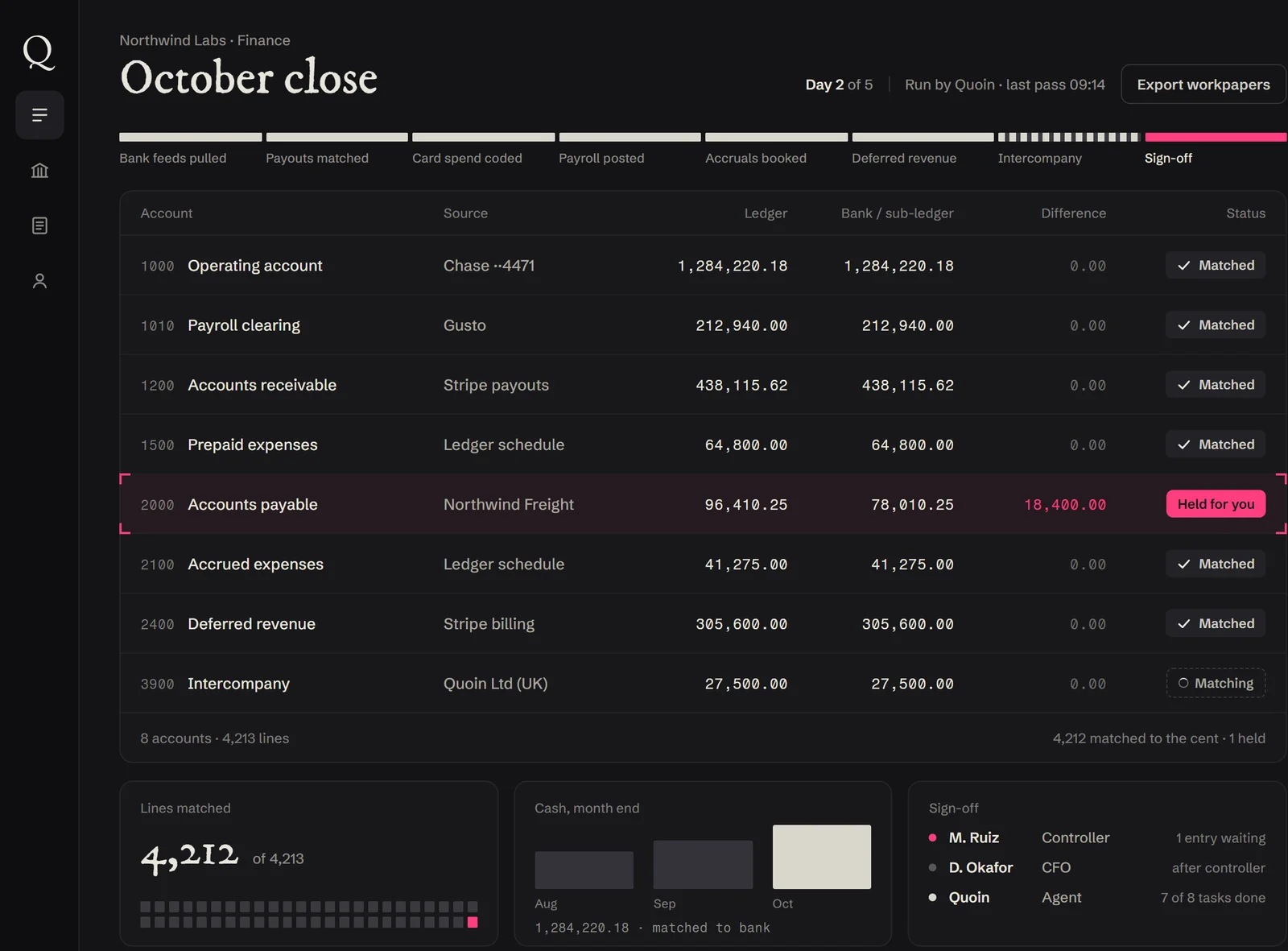Open the document ledger icon in sidebar

pos(39,225)
